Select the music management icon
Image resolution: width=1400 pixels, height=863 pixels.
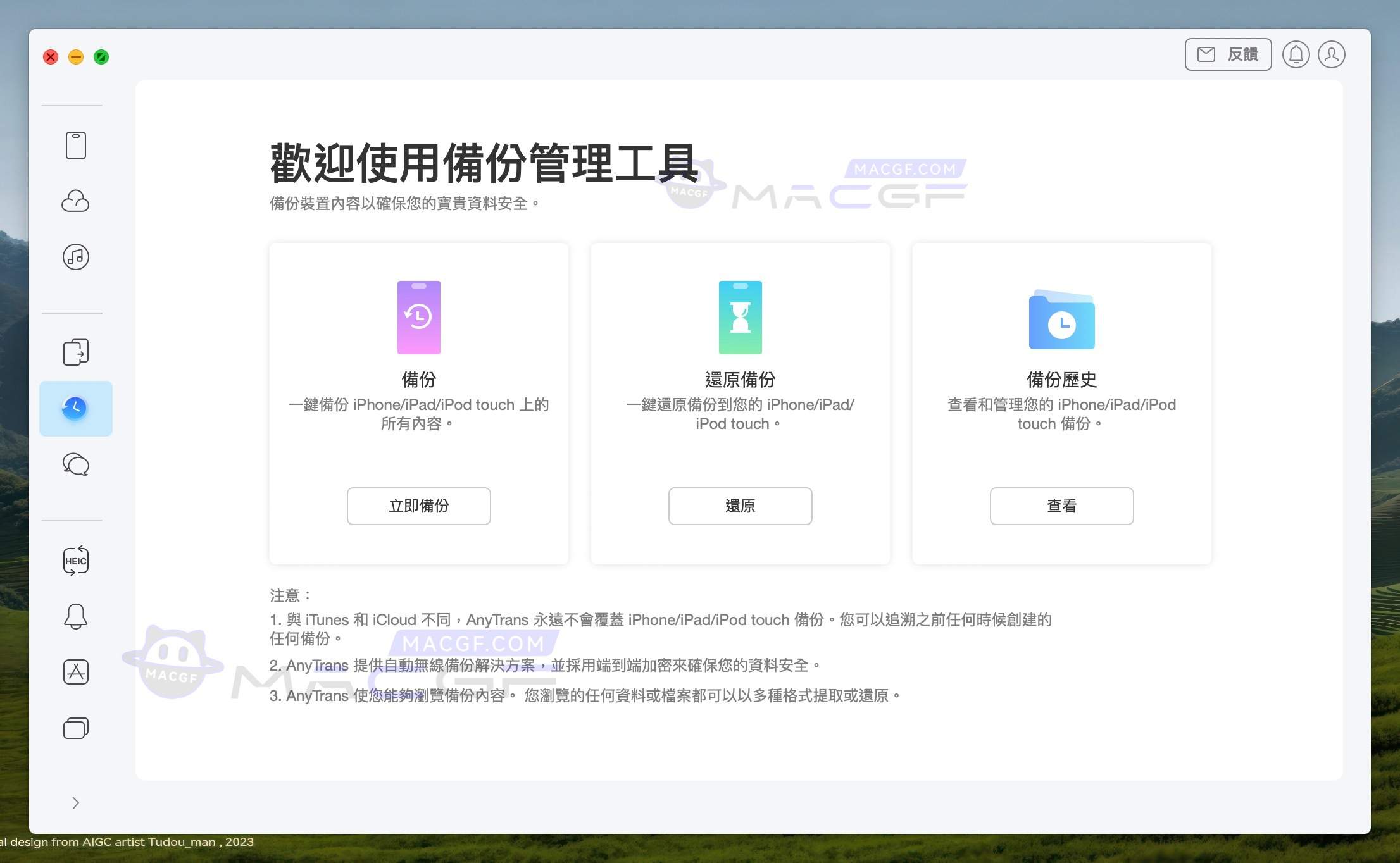point(75,257)
